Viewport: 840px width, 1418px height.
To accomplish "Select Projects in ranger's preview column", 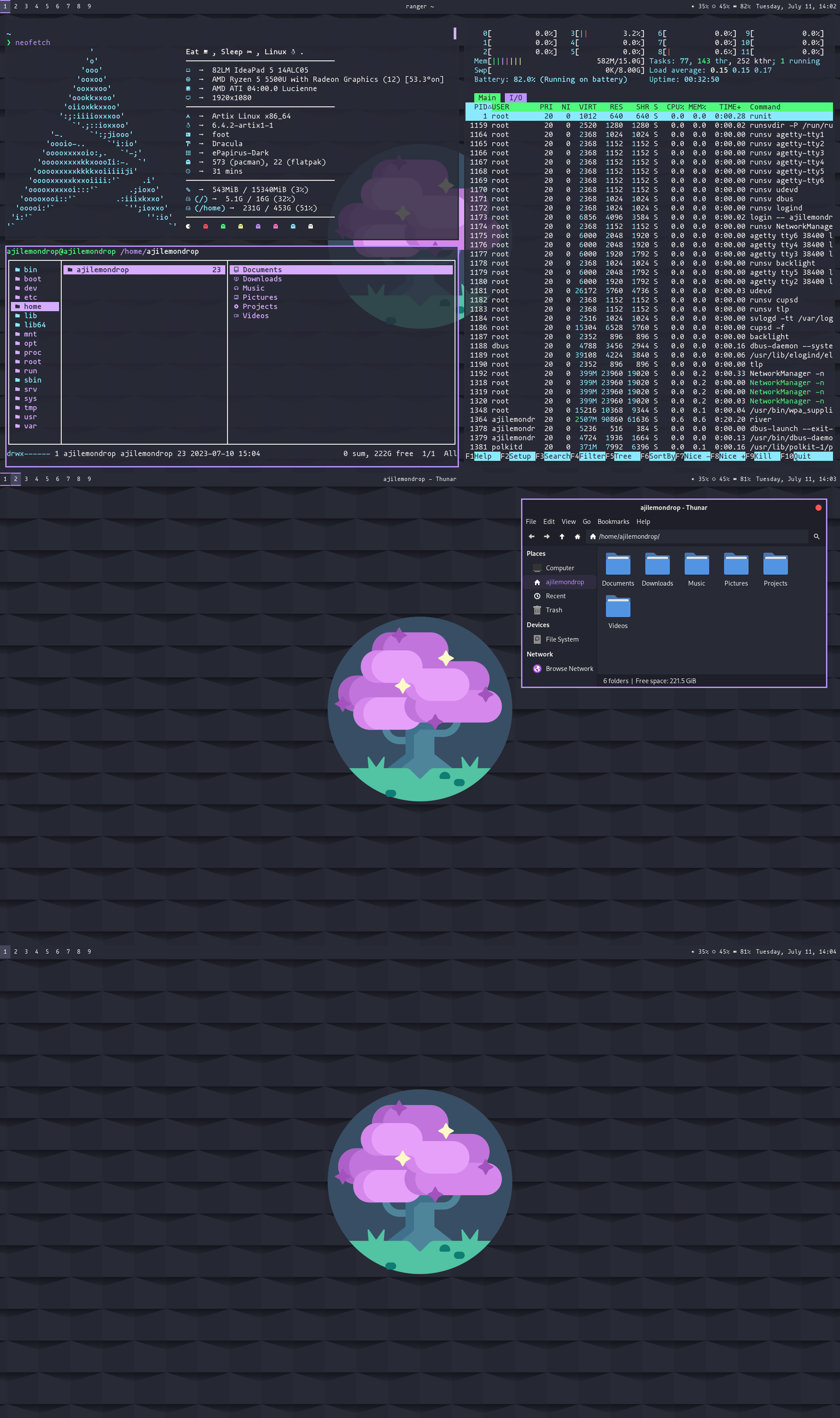I will coord(341,306).
